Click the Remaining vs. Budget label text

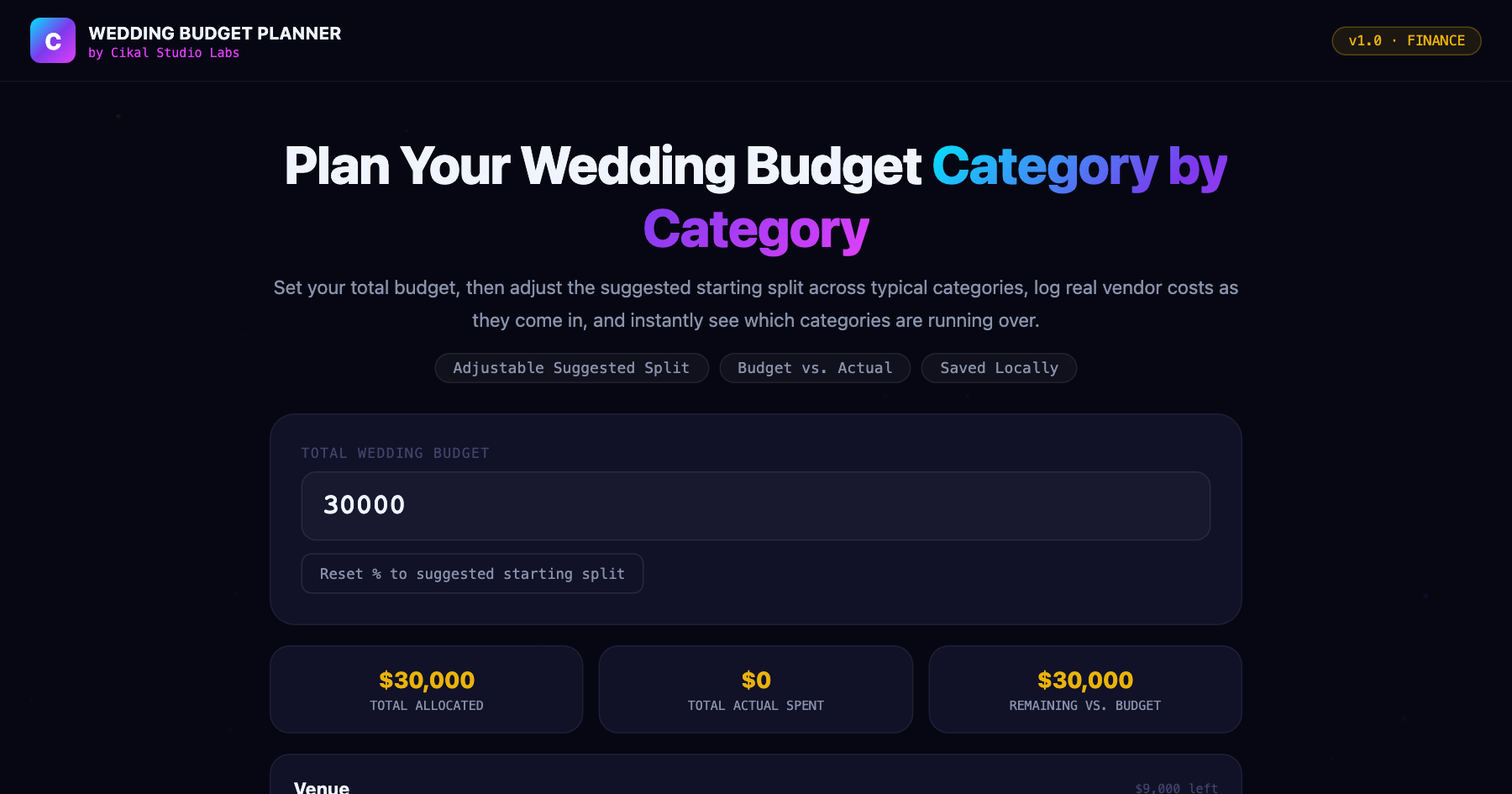[1085, 706]
